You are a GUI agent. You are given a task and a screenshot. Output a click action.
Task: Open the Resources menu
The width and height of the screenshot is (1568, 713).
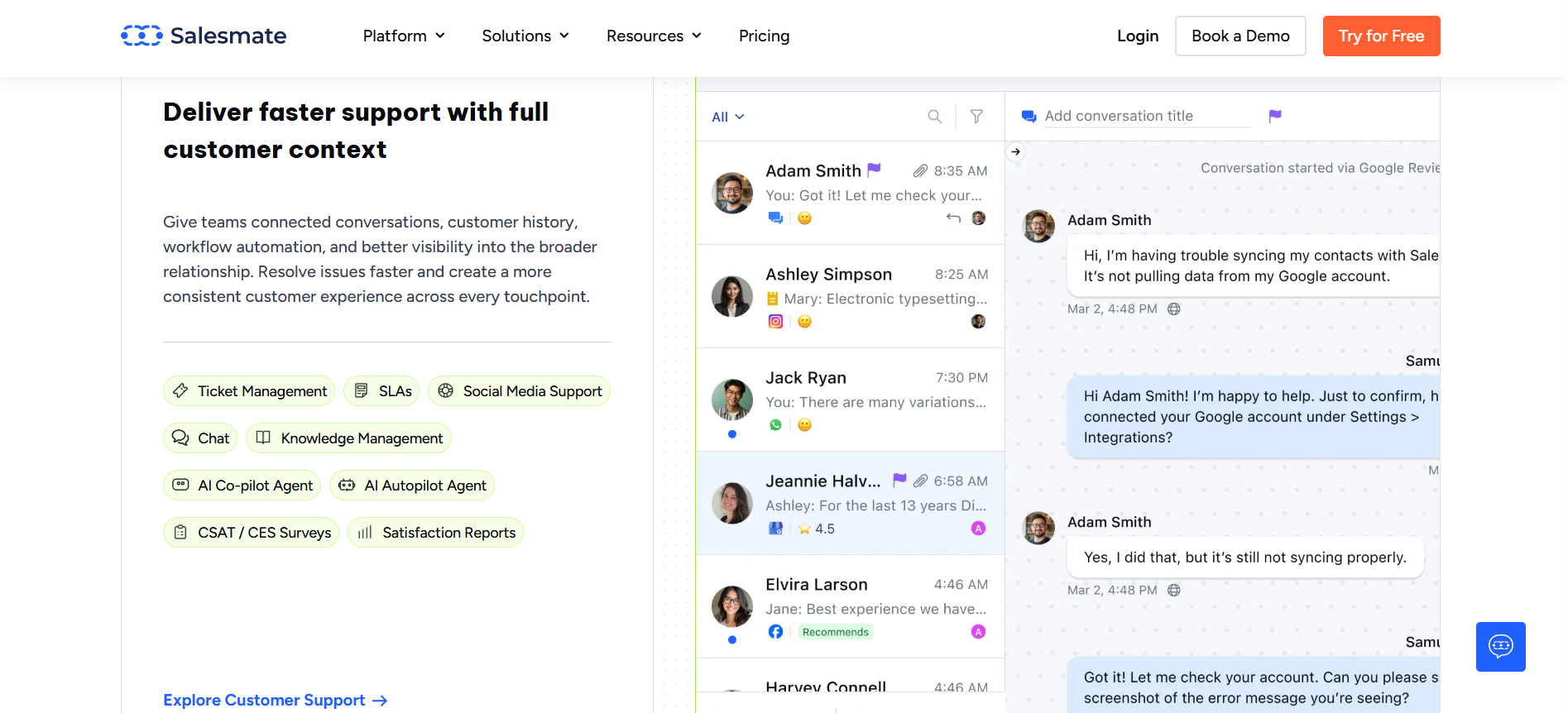pyautogui.click(x=654, y=36)
